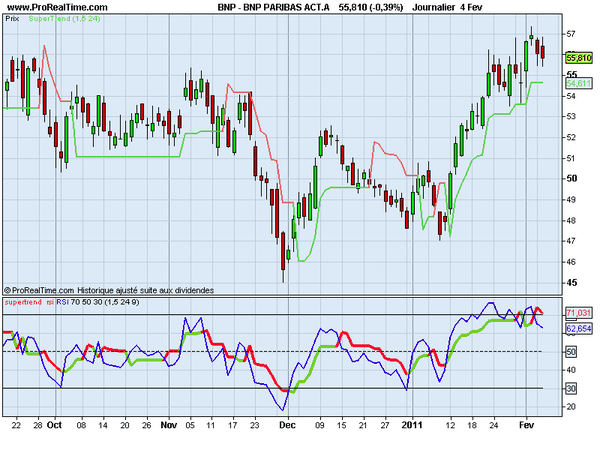600x450 pixels.
Task: Click the 26 date label on time axis
Action: (147, 426)
